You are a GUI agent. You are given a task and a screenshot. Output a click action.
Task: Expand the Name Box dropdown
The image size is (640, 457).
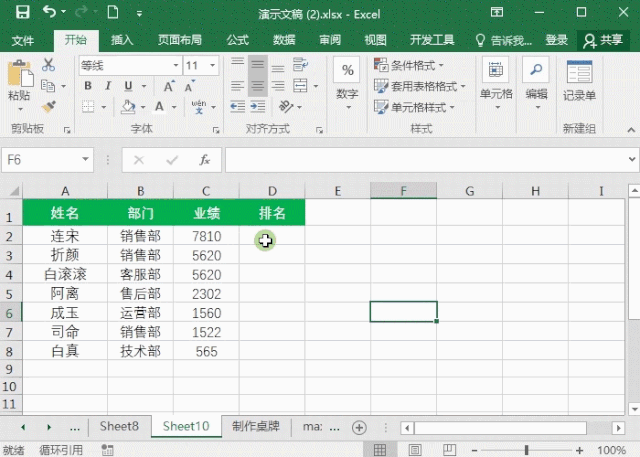tap(85, 160)
